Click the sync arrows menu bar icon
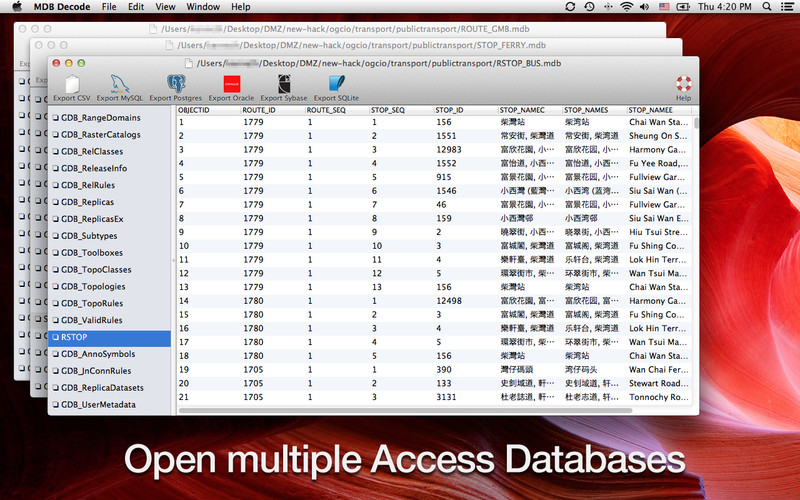800x500 pixels. point(570,7)
